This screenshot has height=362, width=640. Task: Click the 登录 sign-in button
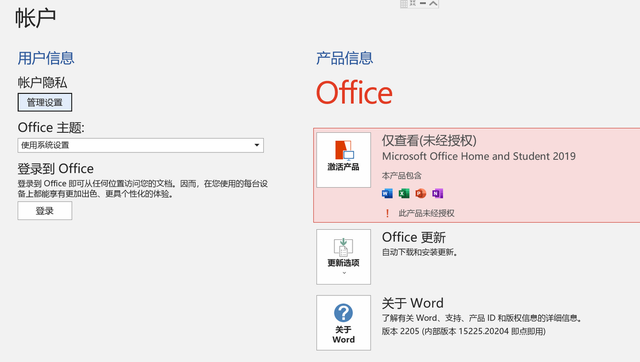pos(45,211)
